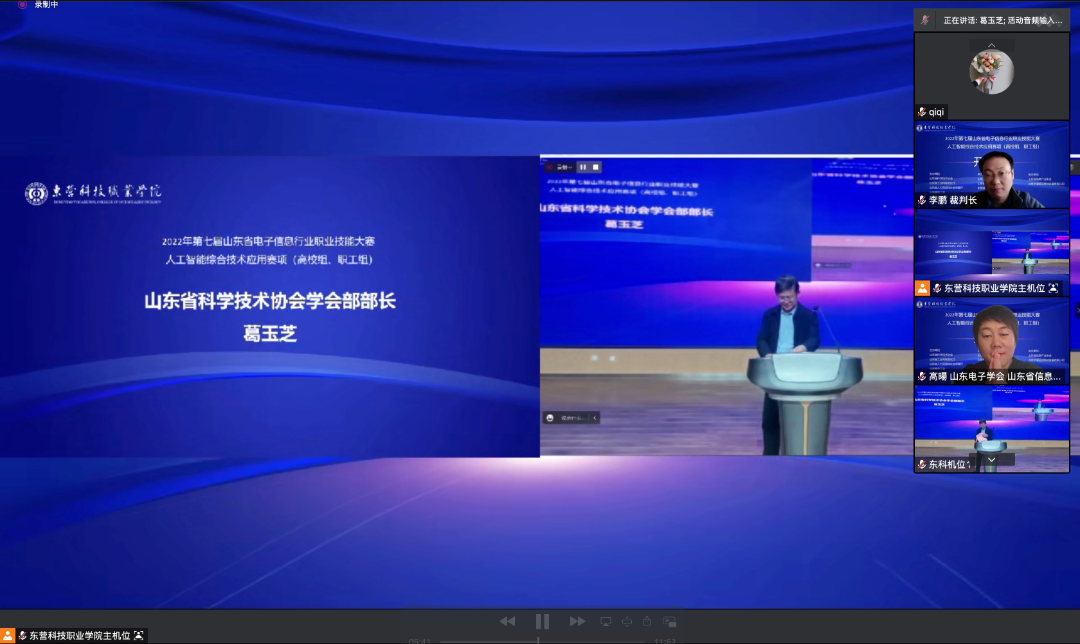The height and width of the screenshot is (644, 1080).
Task: Click the video playback progress bar
Action: [x=540, y=641]
